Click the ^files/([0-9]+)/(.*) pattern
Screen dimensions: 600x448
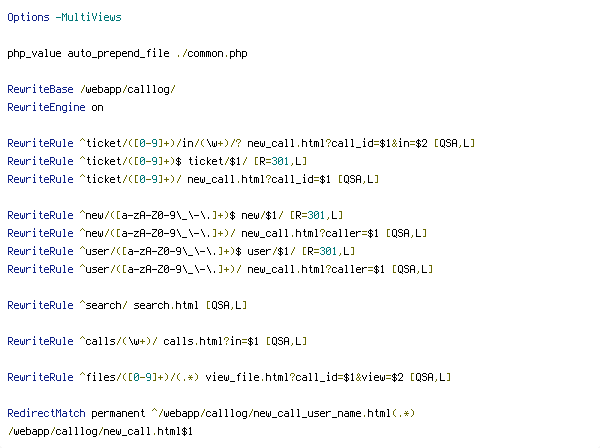(x=139, y=377)
